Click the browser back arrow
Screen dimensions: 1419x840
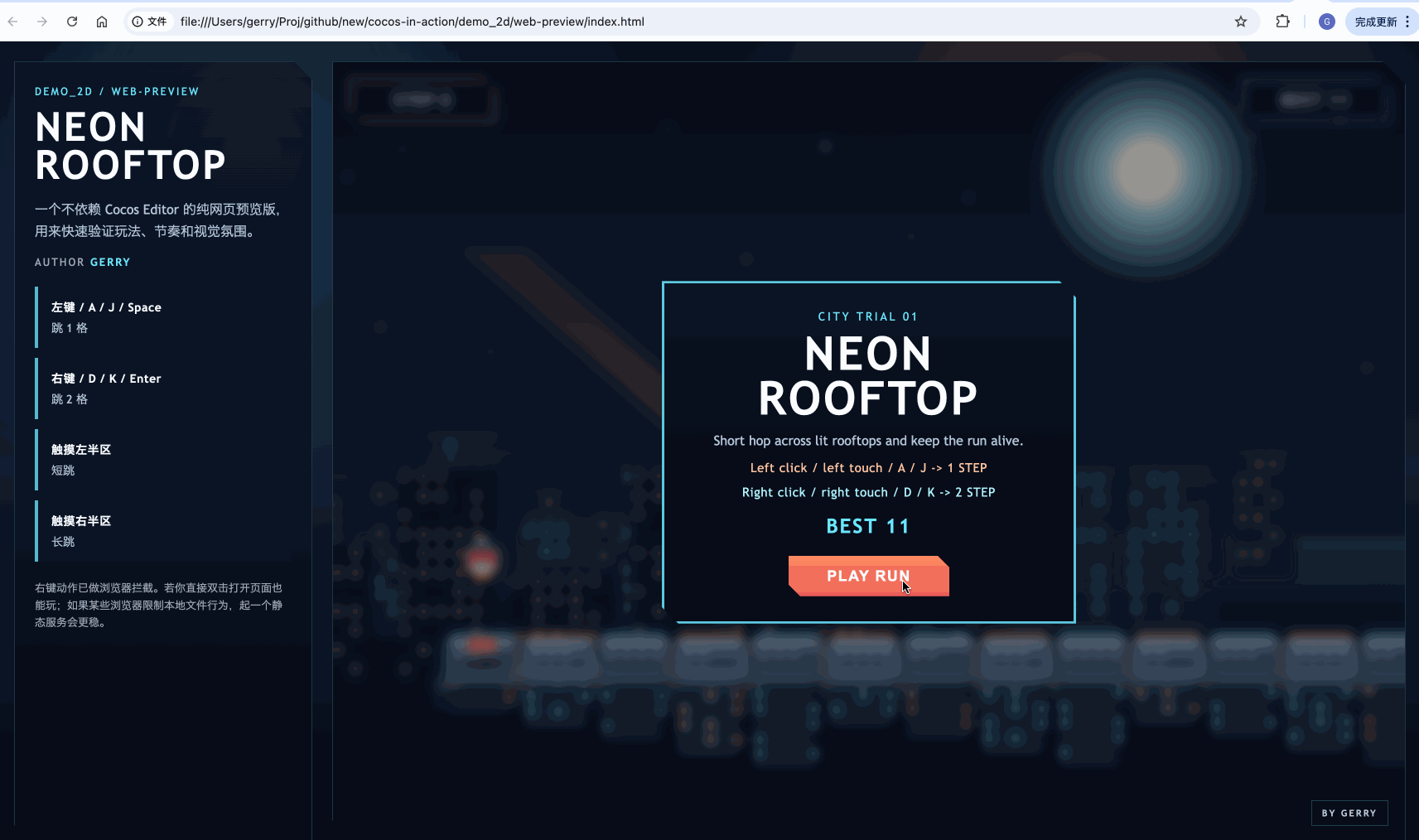tap(13, 22)
